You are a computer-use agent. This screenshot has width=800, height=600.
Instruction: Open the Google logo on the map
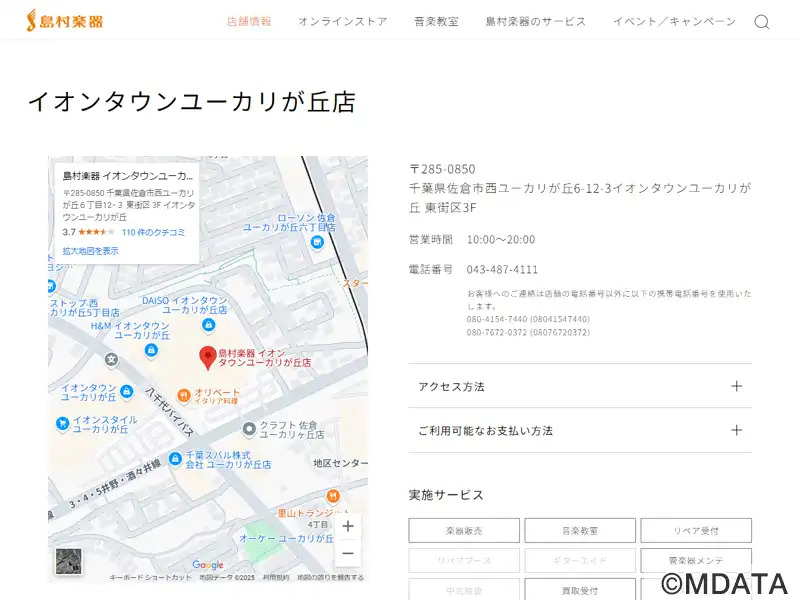point(208,564)
